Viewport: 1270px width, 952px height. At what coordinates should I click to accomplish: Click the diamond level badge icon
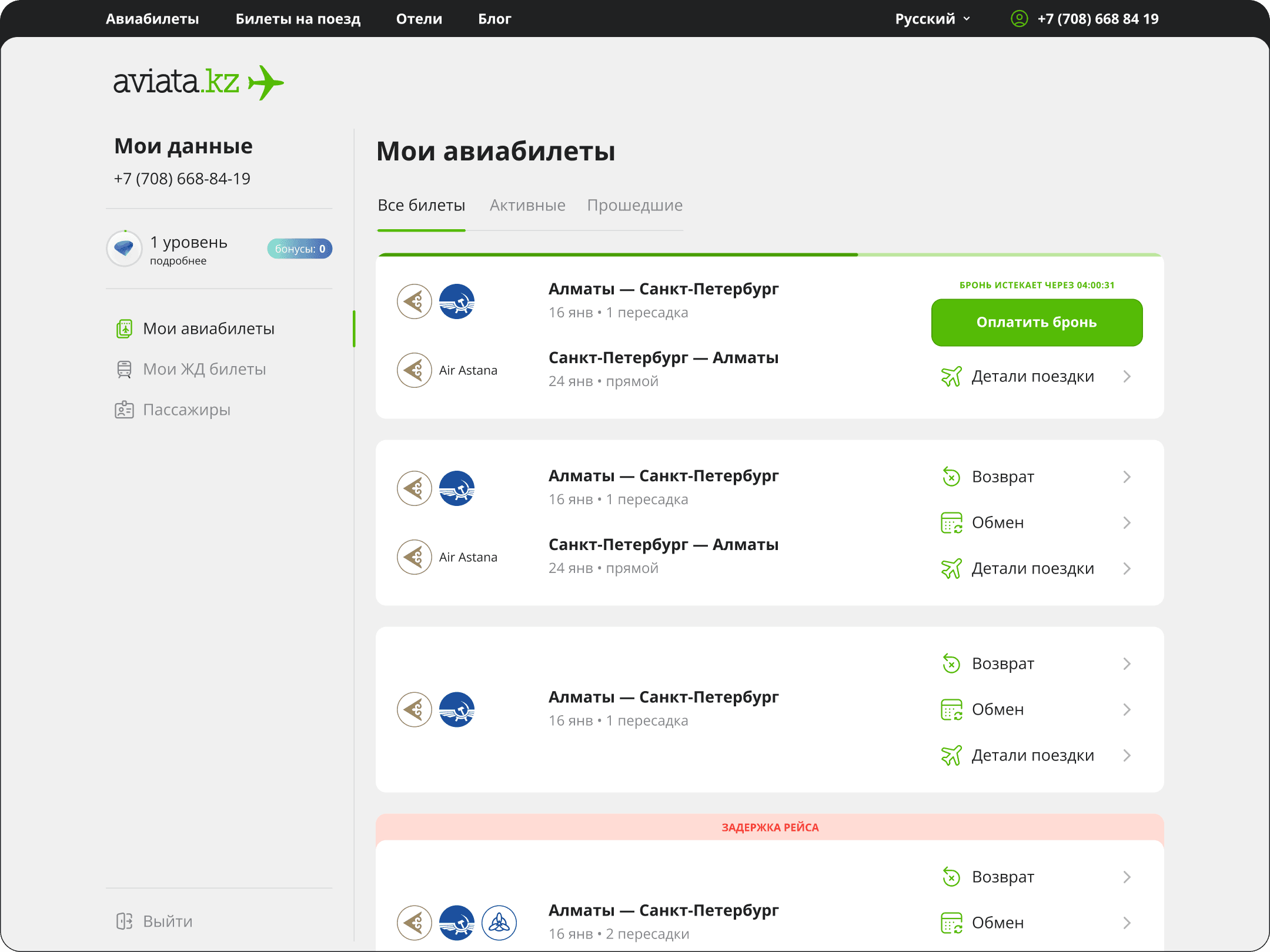click(124, 249)
